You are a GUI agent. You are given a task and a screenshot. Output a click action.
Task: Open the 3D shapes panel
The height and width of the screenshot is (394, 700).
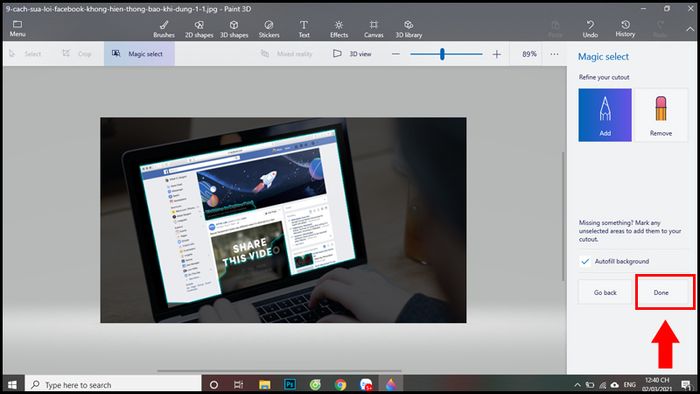(x=234, y=29)
